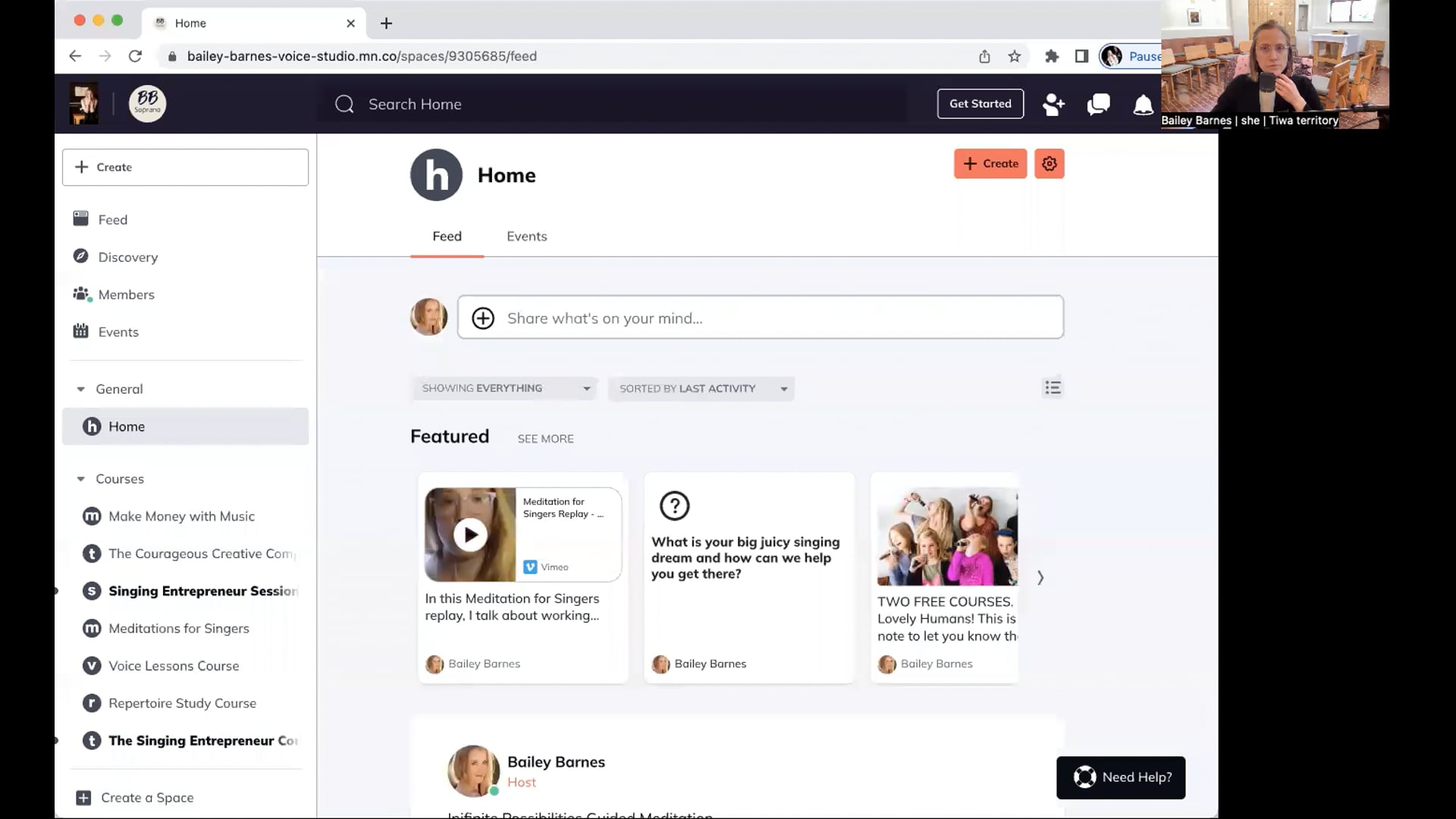Open the notifications bell

tap(1143, 105)
